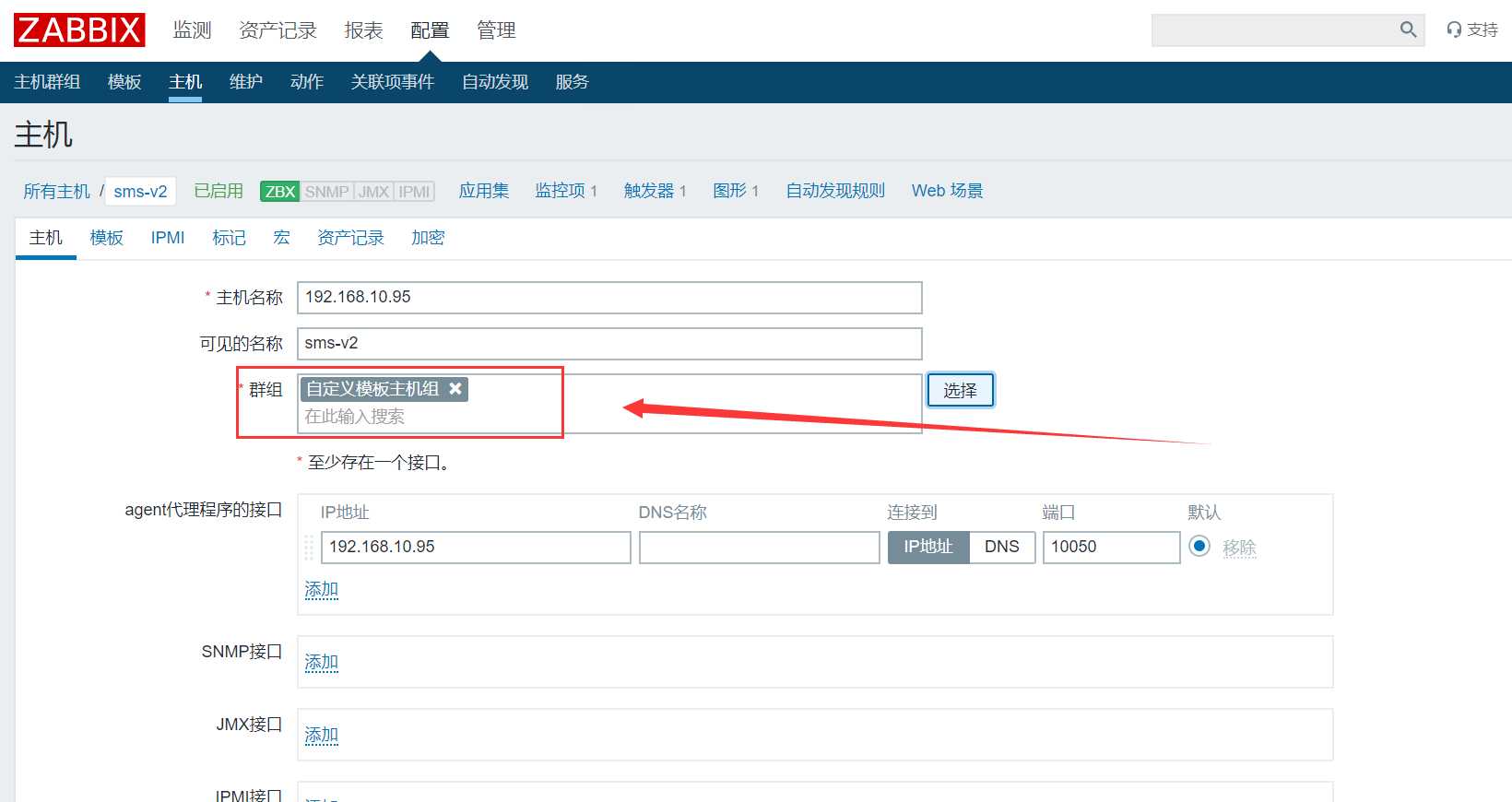
Task: Switch to the 标记 form tab
Action: click(229, 238)
